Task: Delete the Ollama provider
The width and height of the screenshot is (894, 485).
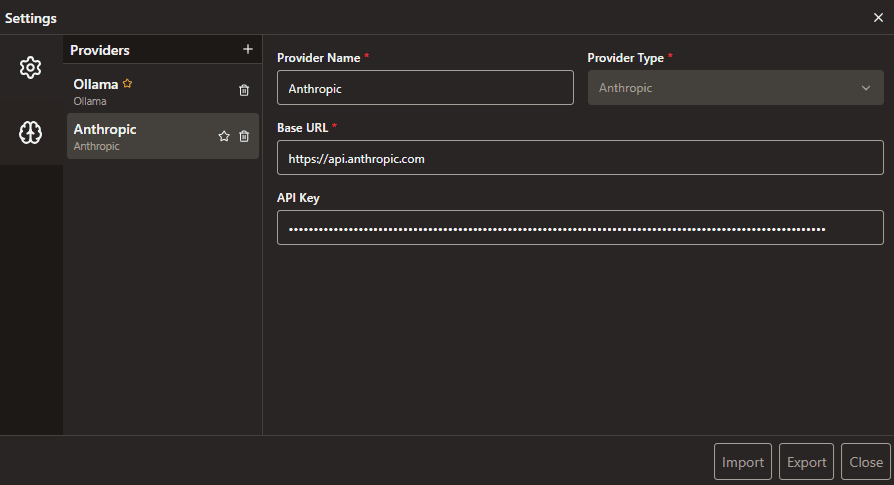Action: point(244,90)
